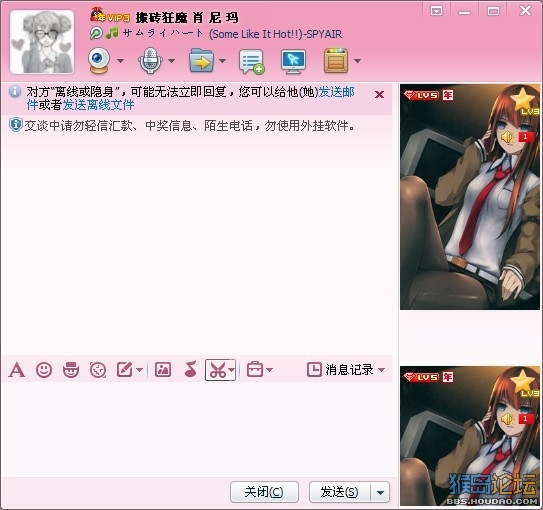Open the applications box icon
The image size is (543, 510).
pyautogui.click(x=336, y=61)
